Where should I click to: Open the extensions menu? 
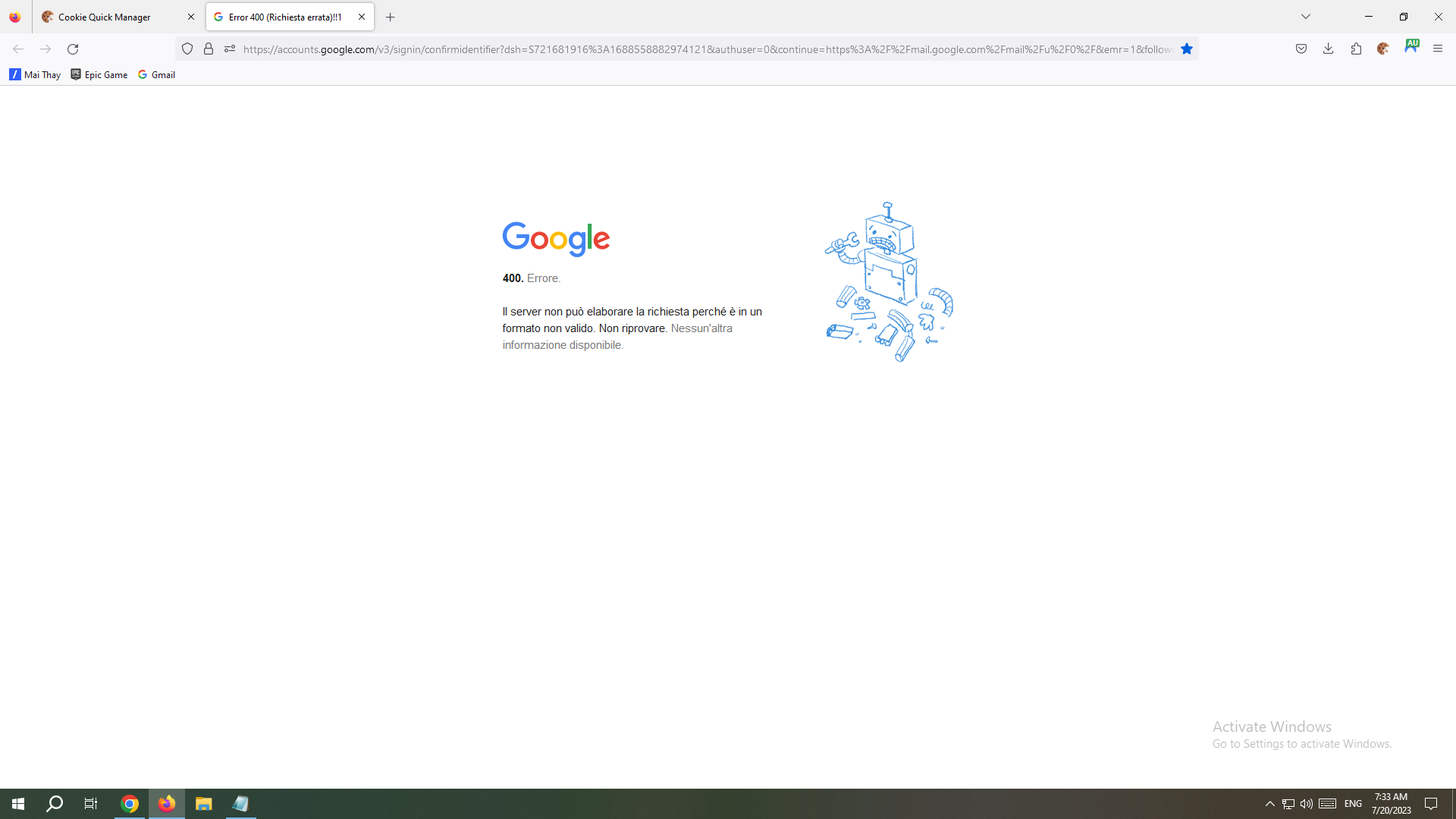1356,49
